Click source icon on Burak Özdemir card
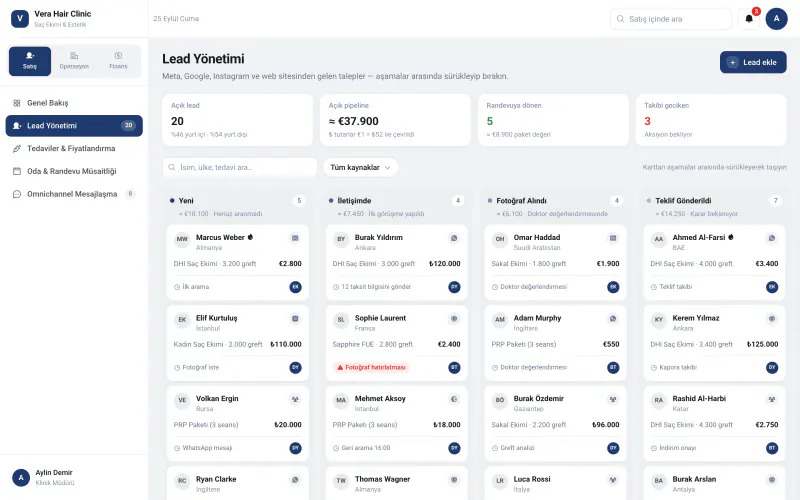Viewport: 800px width, 500px height. (613, 399)
